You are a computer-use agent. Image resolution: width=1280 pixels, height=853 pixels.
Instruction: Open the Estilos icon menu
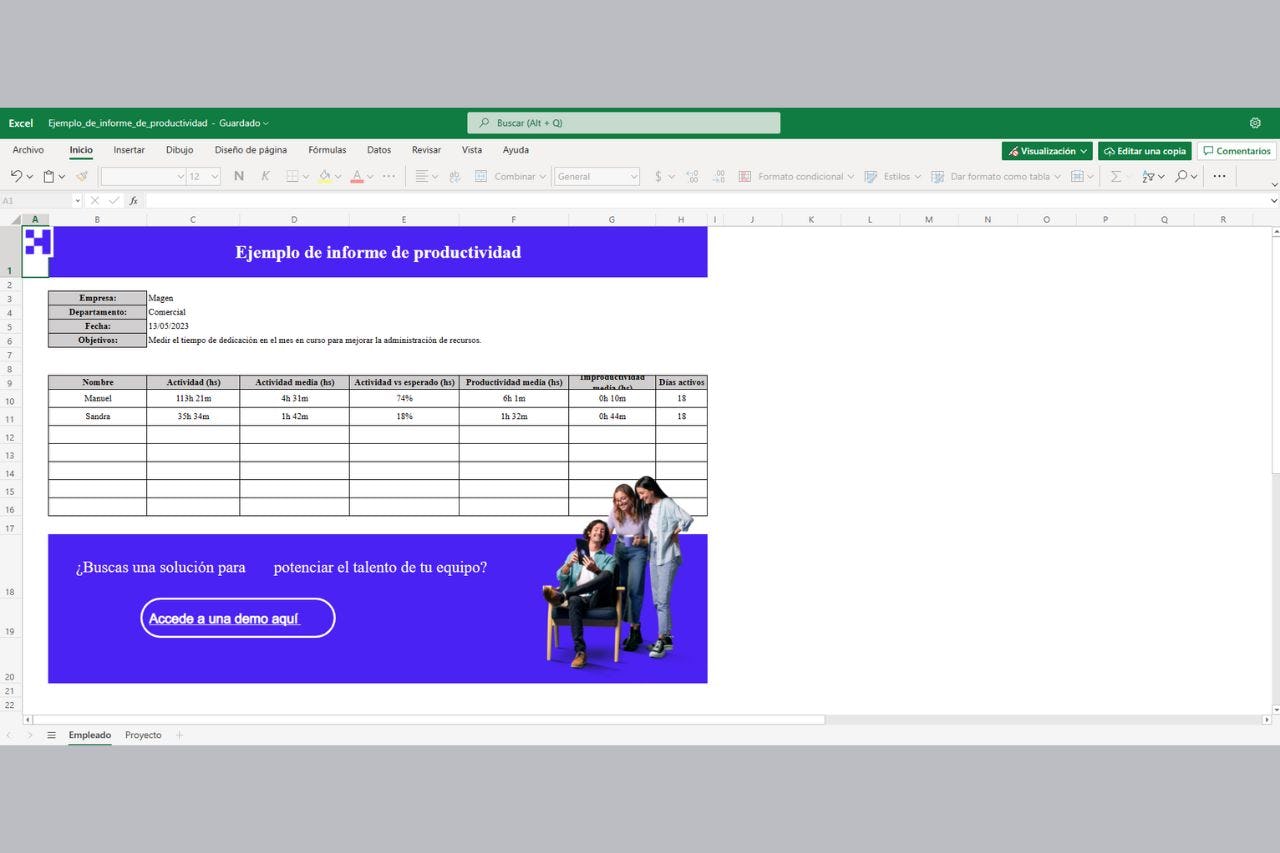(893, 176)
